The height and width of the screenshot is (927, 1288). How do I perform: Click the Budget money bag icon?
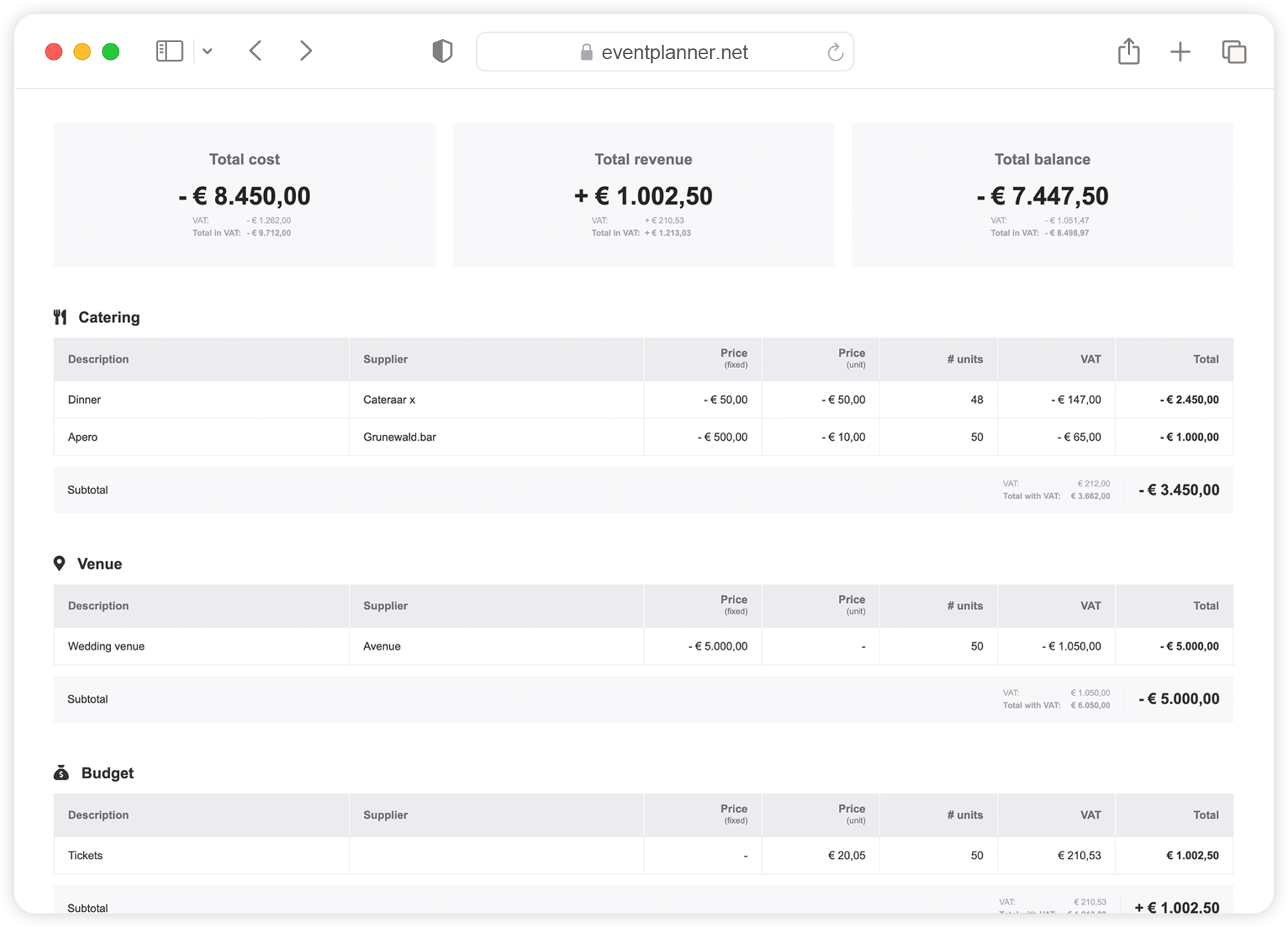pyautogui.click(x=60, y=772)
